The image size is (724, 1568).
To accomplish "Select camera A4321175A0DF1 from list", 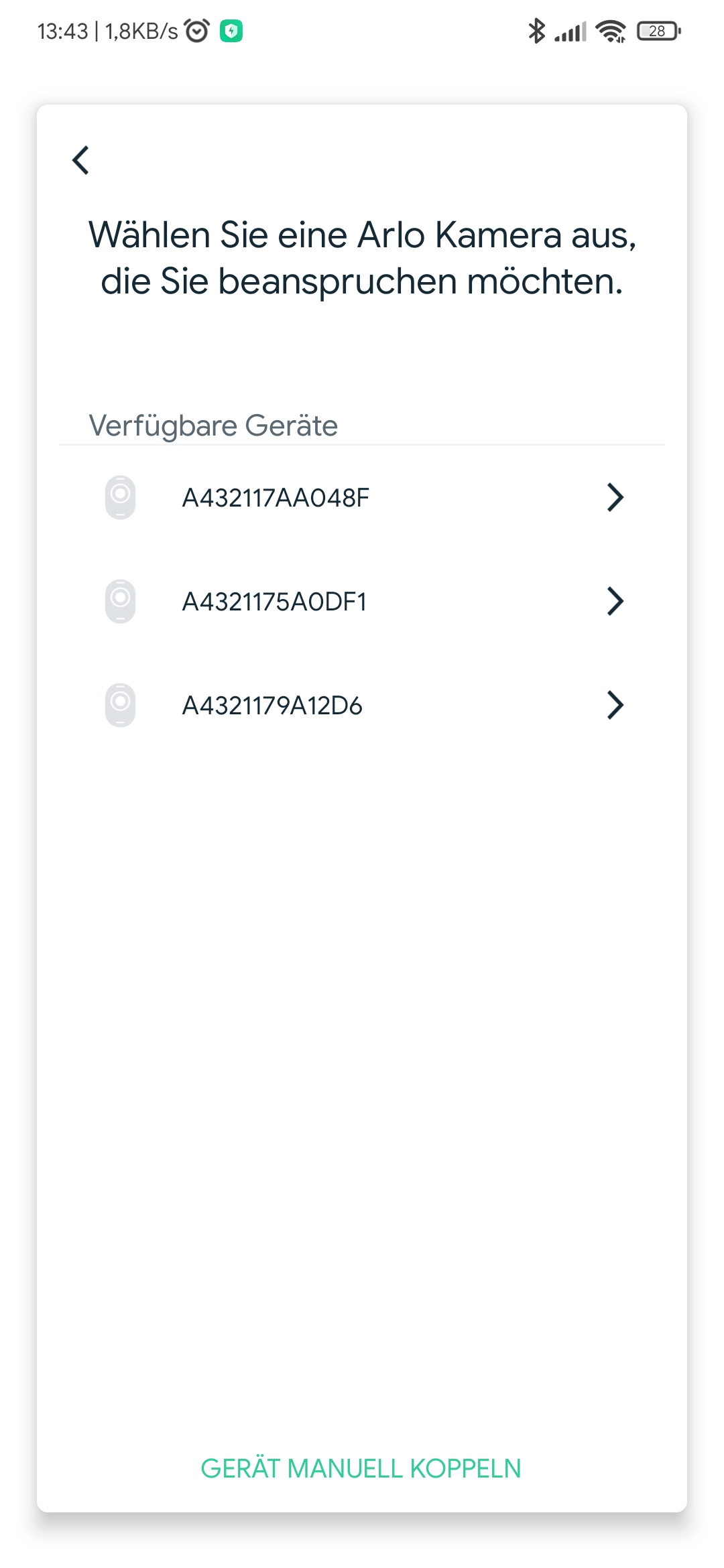I will 274,602.
